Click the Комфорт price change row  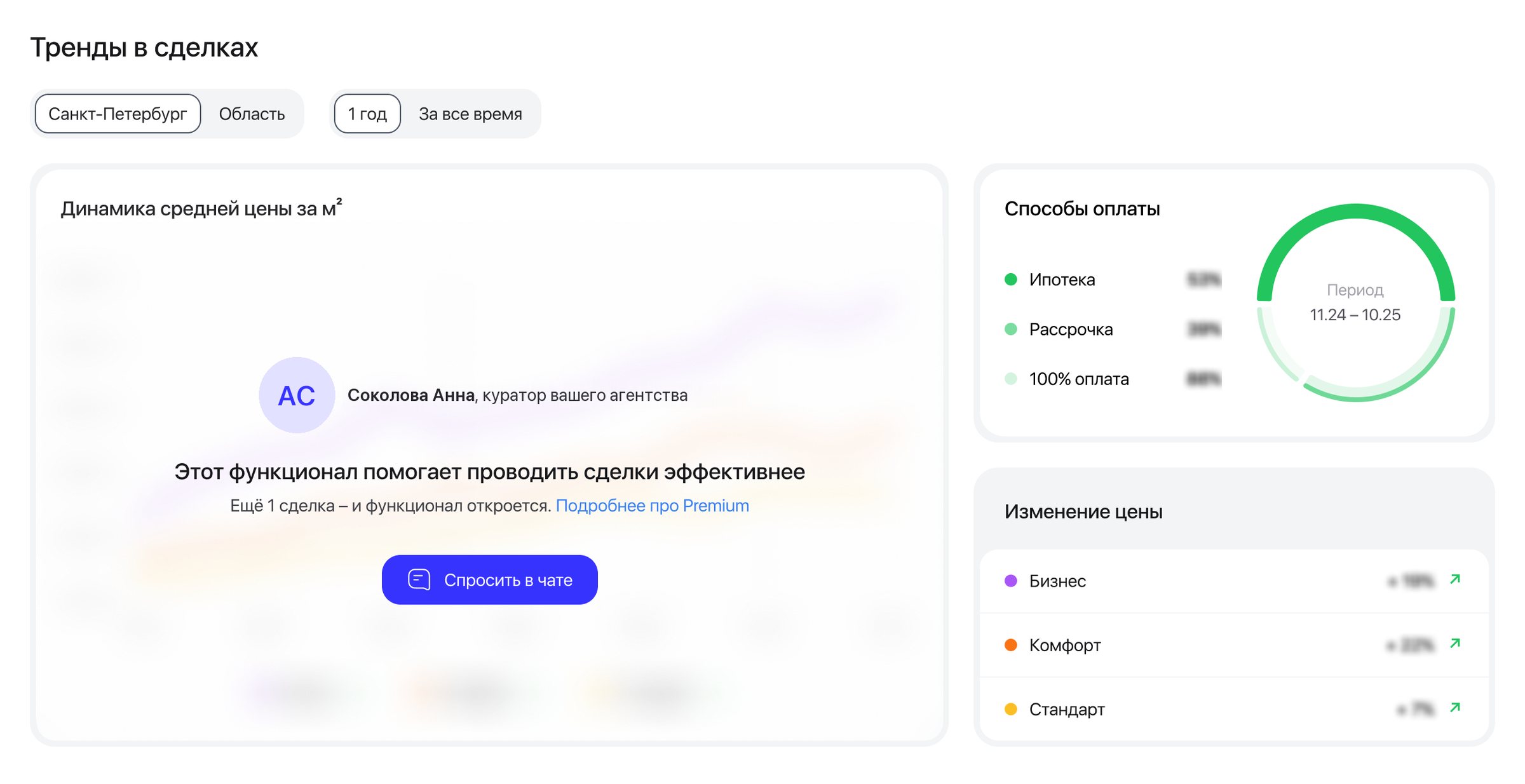coord(1233,645)
